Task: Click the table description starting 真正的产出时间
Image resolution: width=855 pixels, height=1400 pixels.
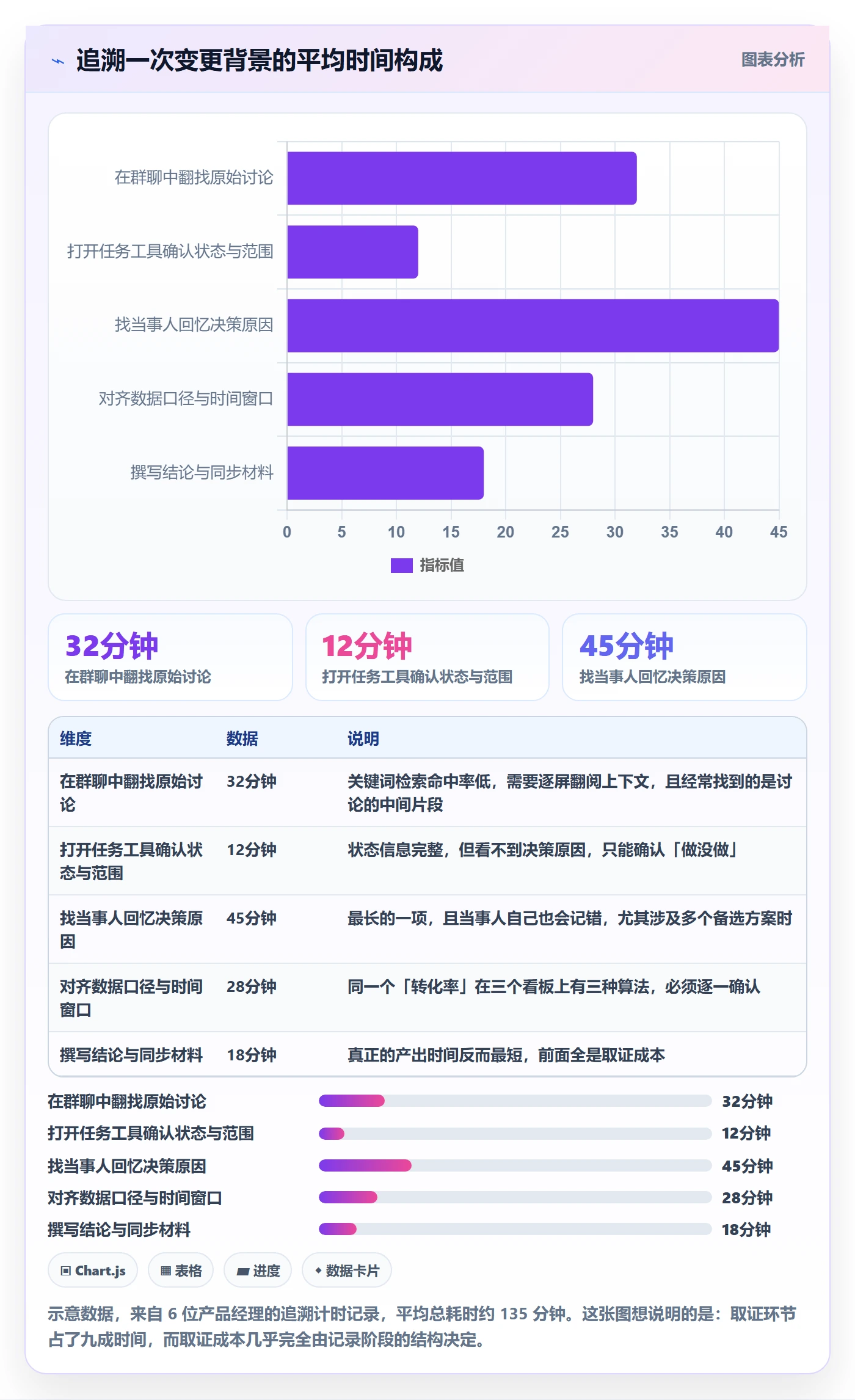Action: tap(506, 1055)
